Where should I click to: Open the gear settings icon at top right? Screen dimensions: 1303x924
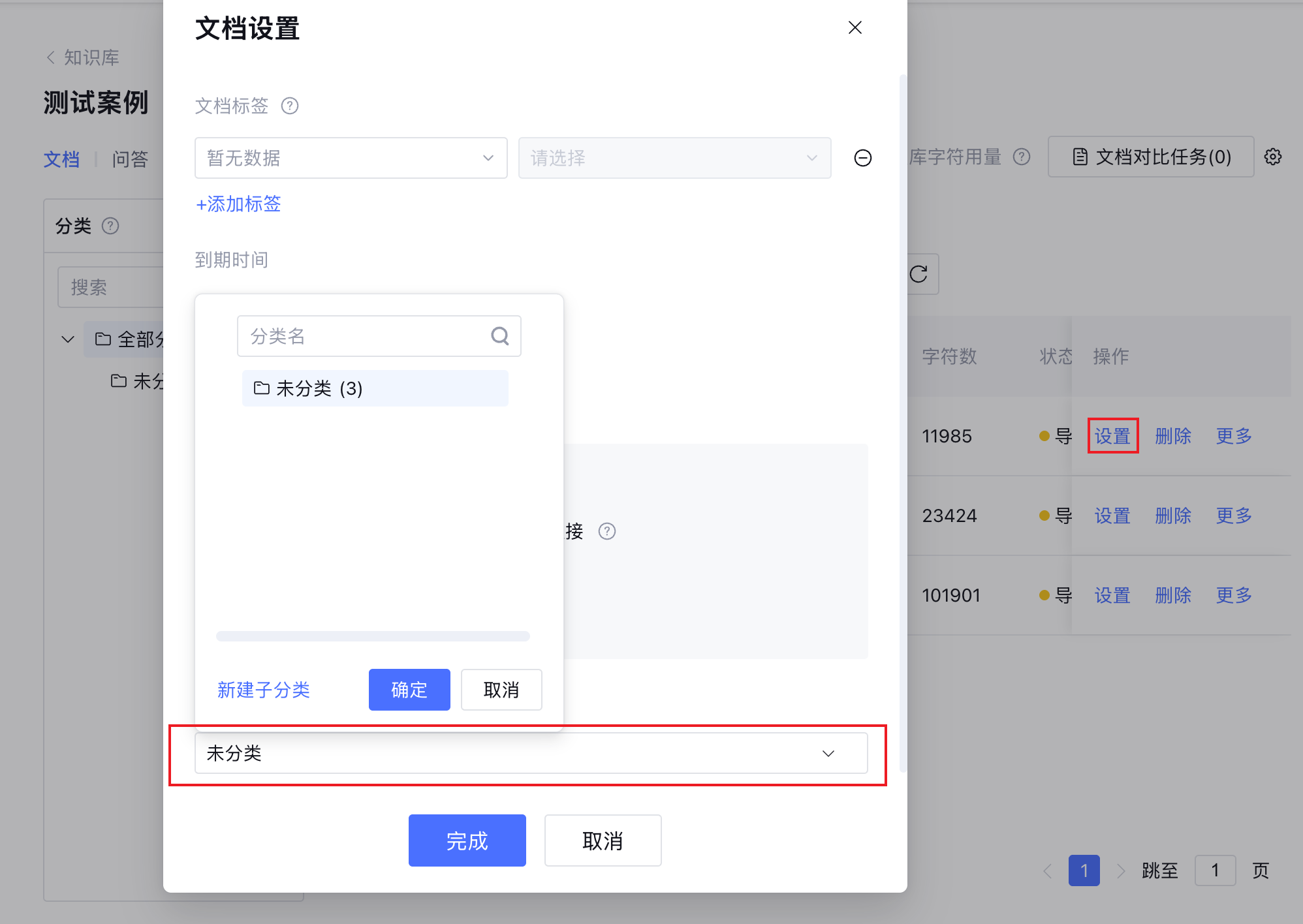[1272, 157]
